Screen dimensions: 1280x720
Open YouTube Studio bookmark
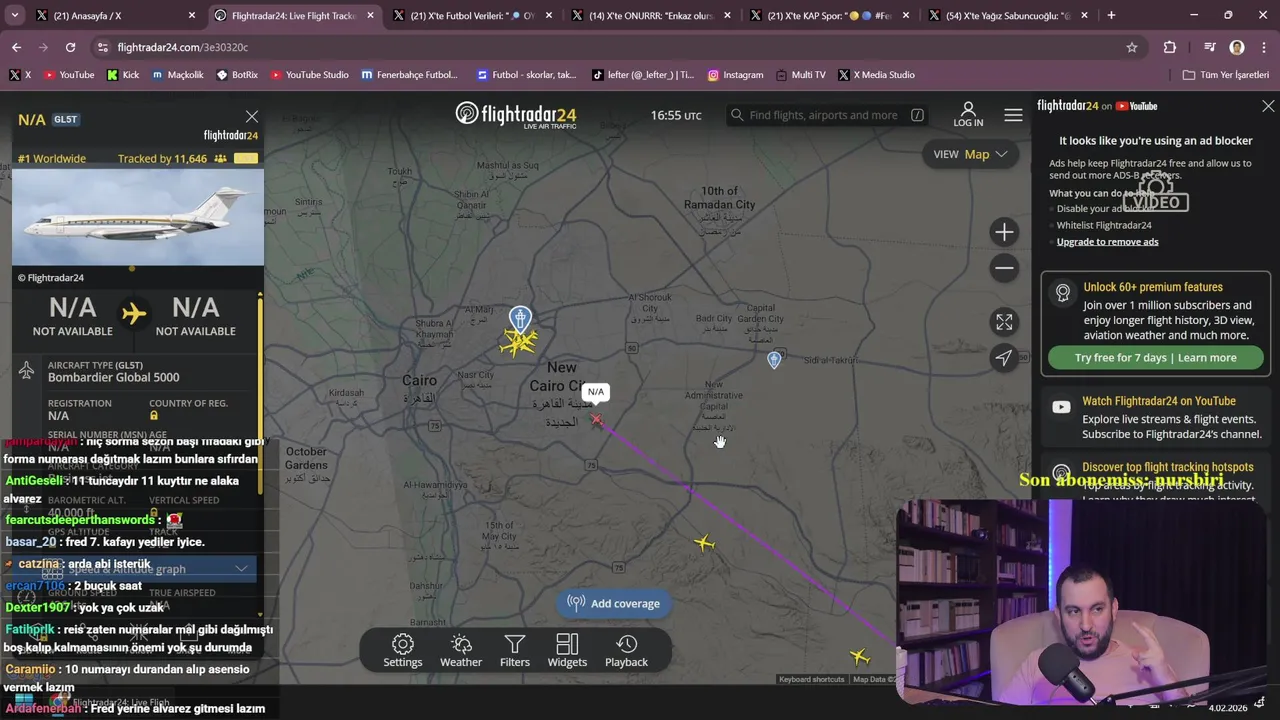(308, 75)
